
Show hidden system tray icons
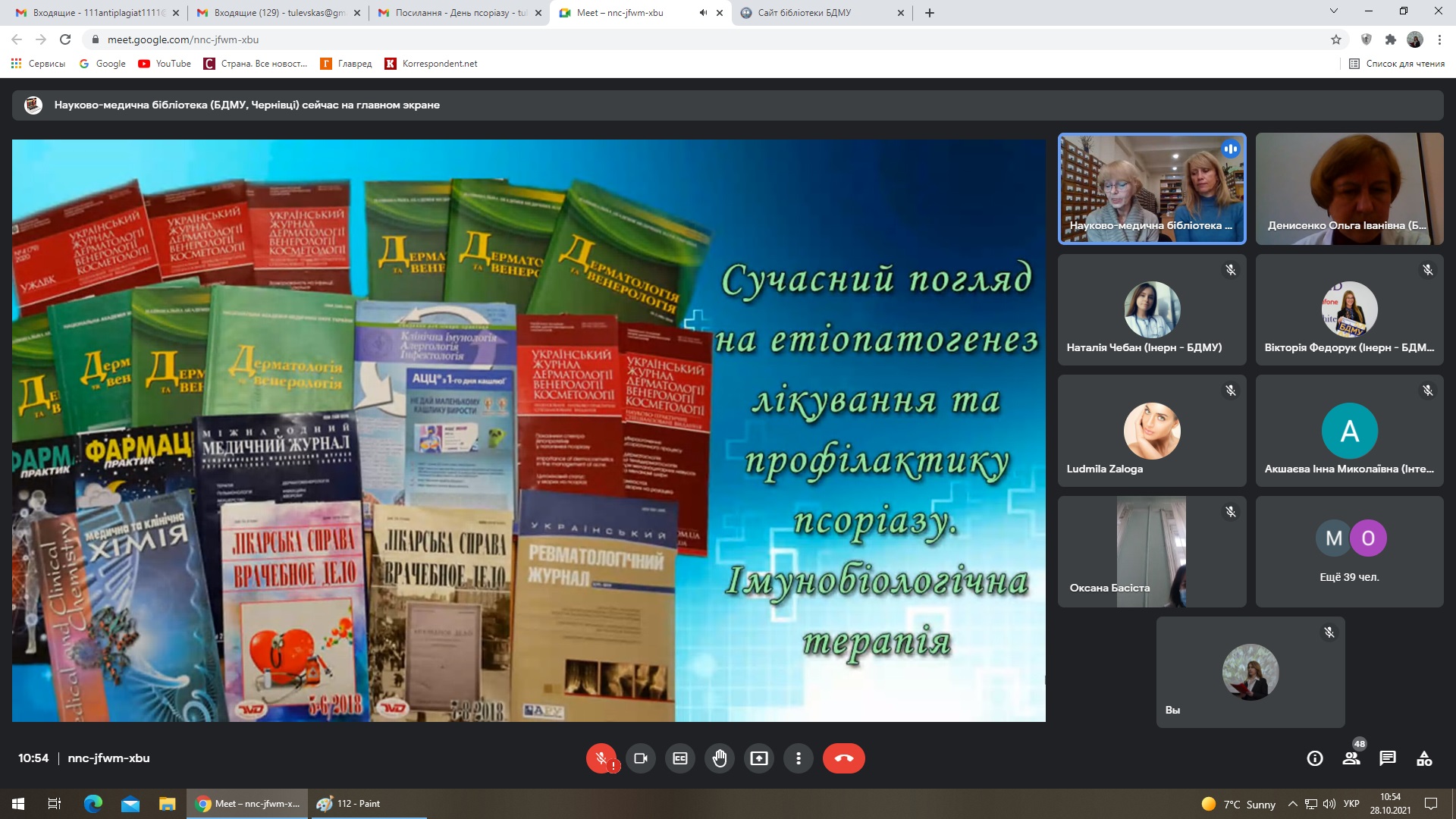[1293, 804]
